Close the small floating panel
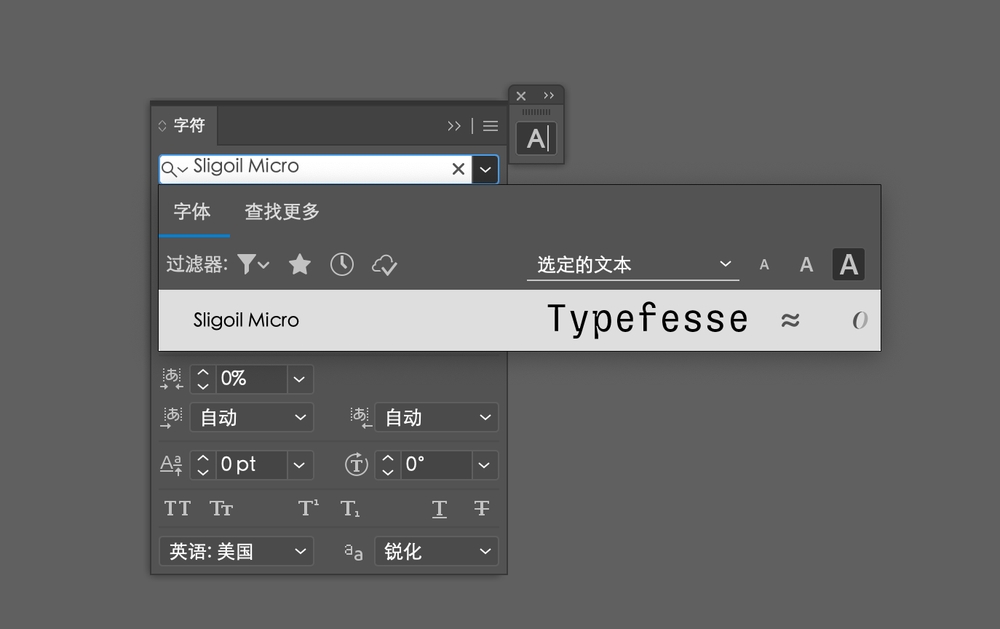This screenshot has height=629, width=1000. click(x=521, y=96)
